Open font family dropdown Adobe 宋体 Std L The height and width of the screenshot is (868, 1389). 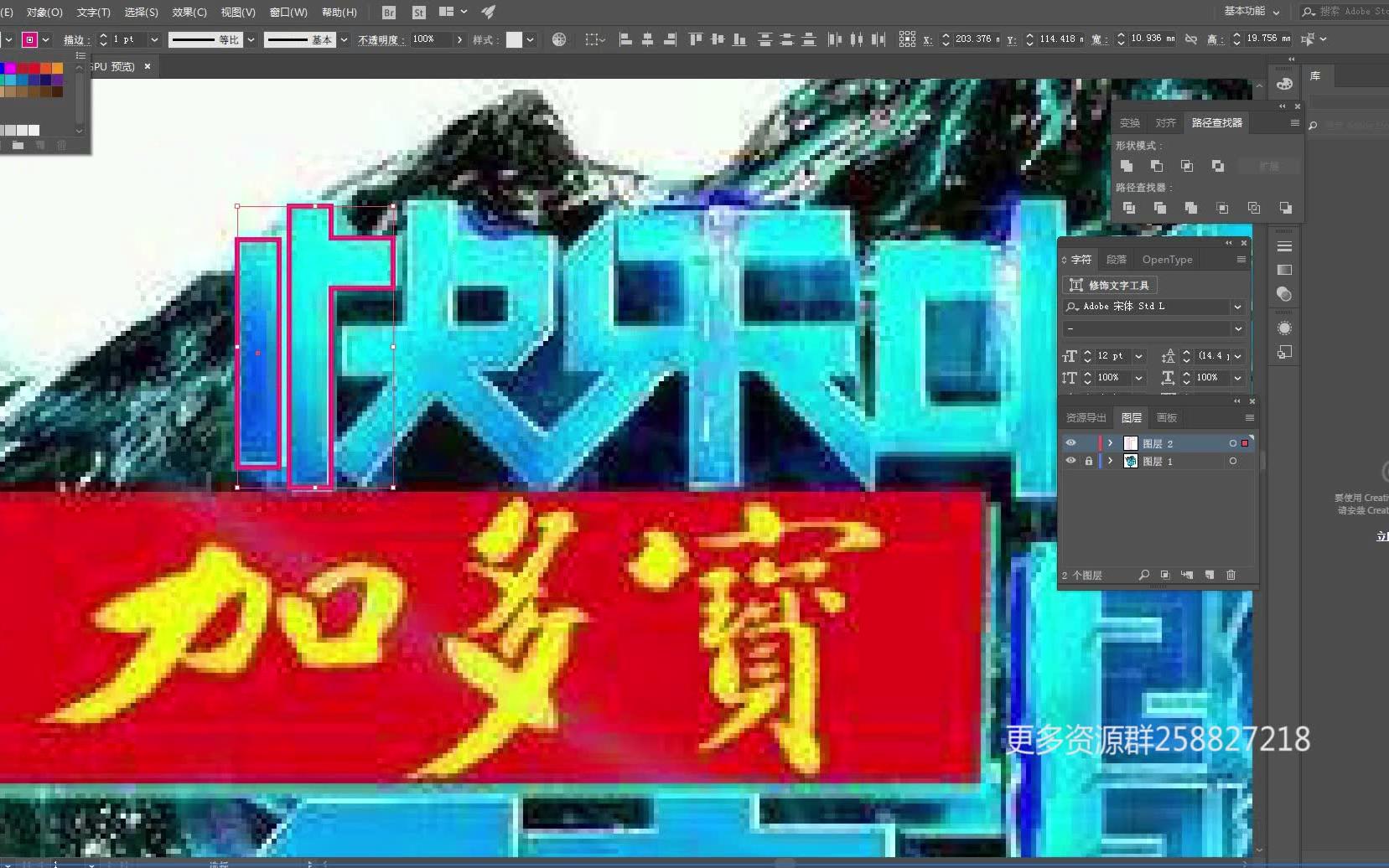point(1237,307)
